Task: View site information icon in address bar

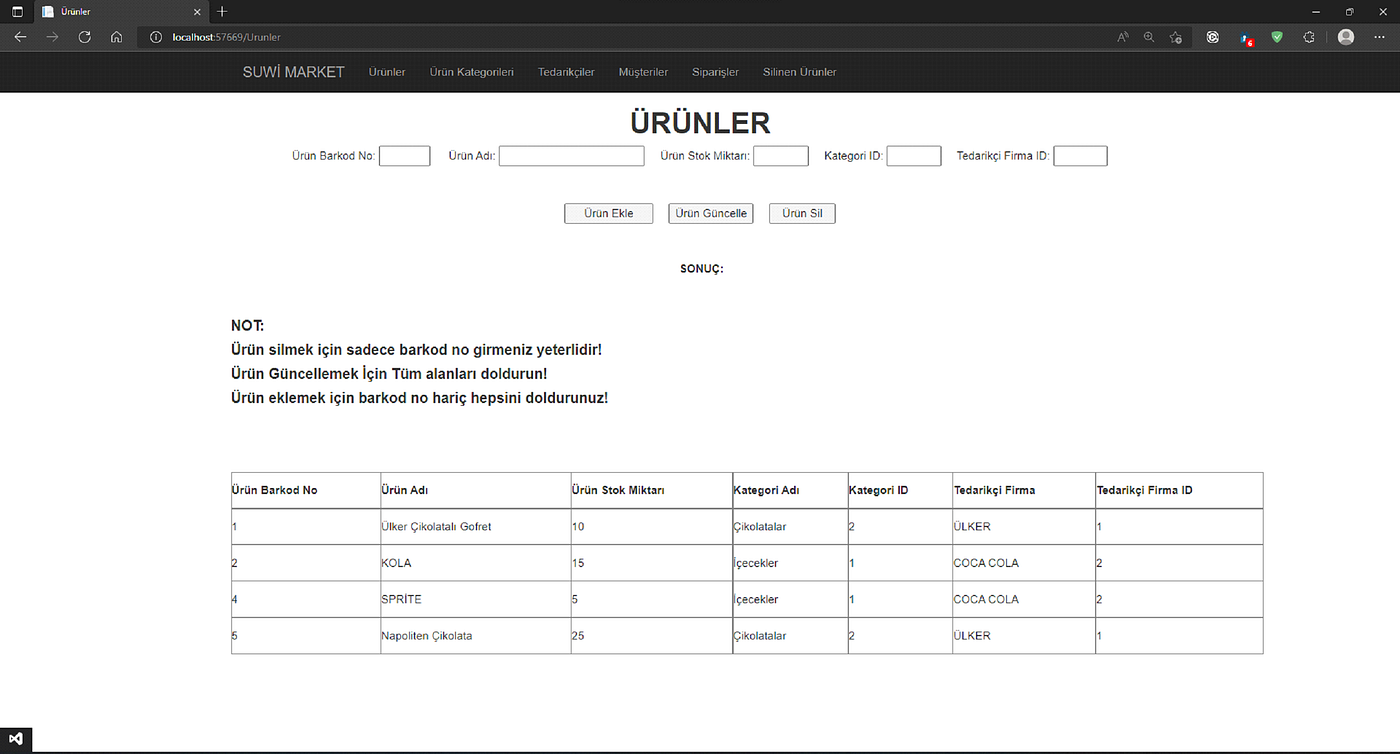Action: coord(155,37)
